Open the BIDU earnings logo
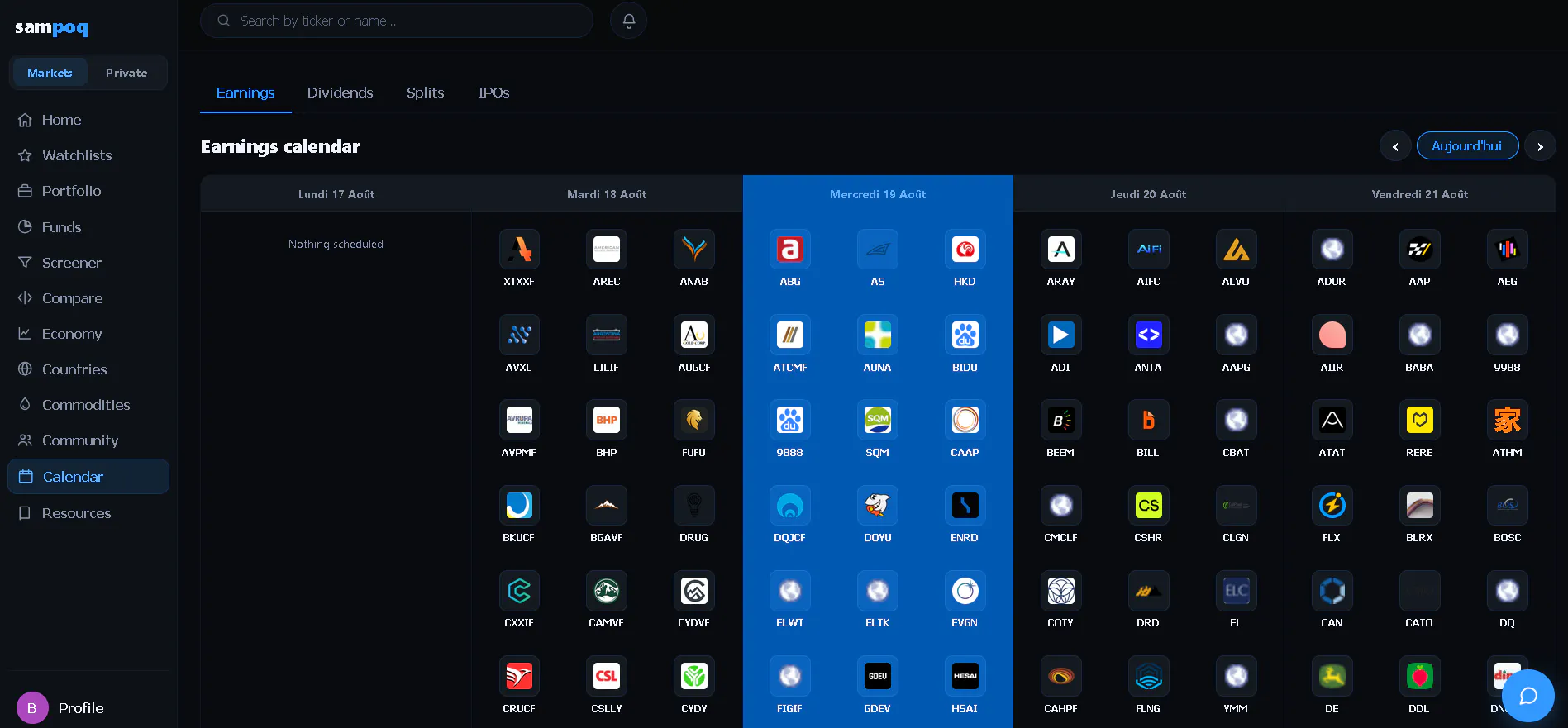 click(965, 335)
